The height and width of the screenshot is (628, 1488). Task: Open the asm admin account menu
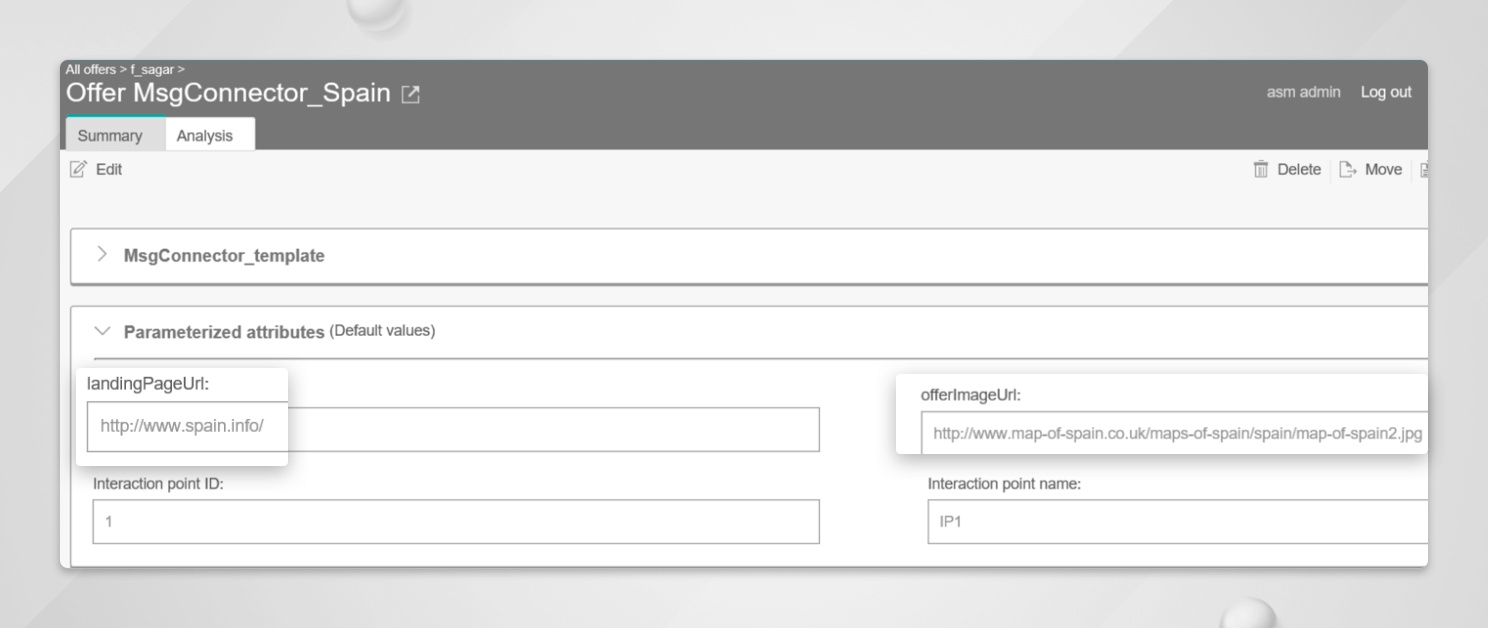(x=1303, y=91)
